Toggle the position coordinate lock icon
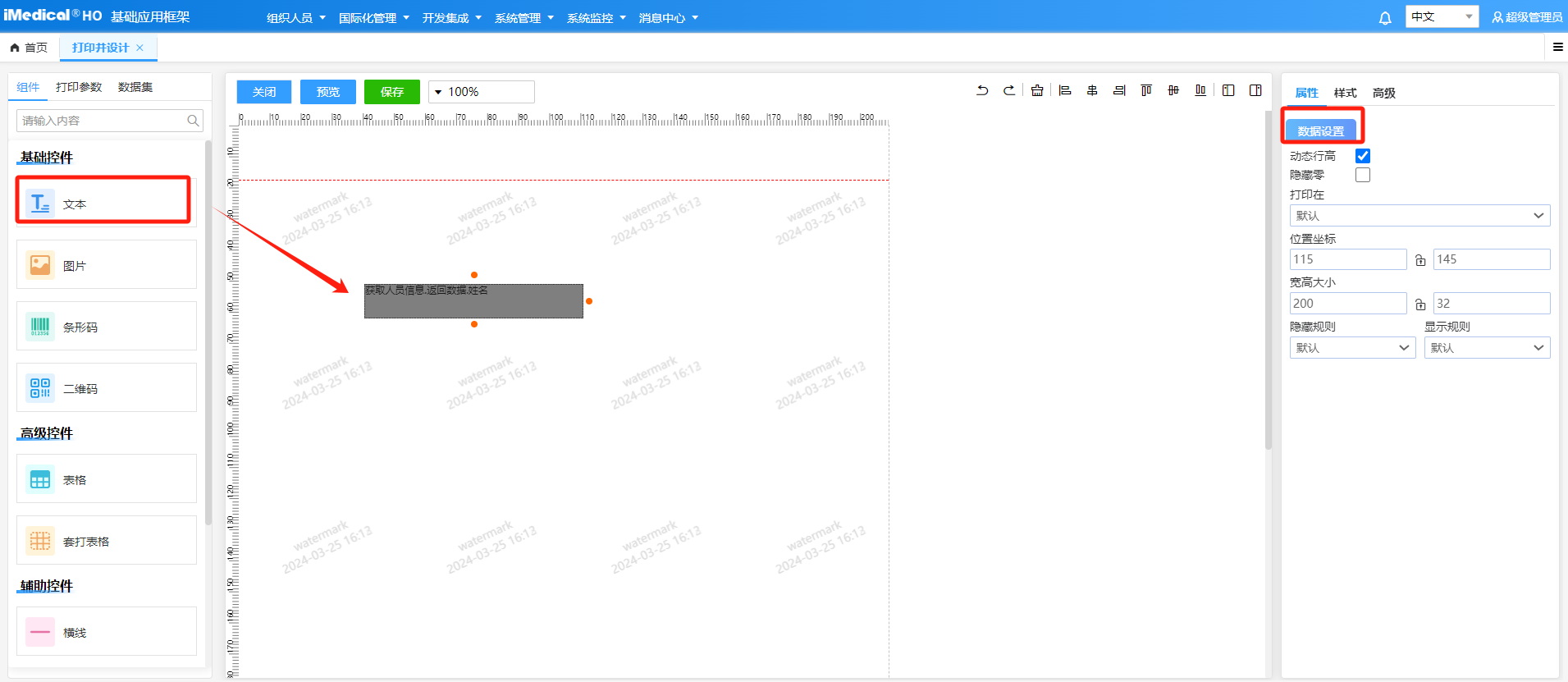 click(1420, 260)
